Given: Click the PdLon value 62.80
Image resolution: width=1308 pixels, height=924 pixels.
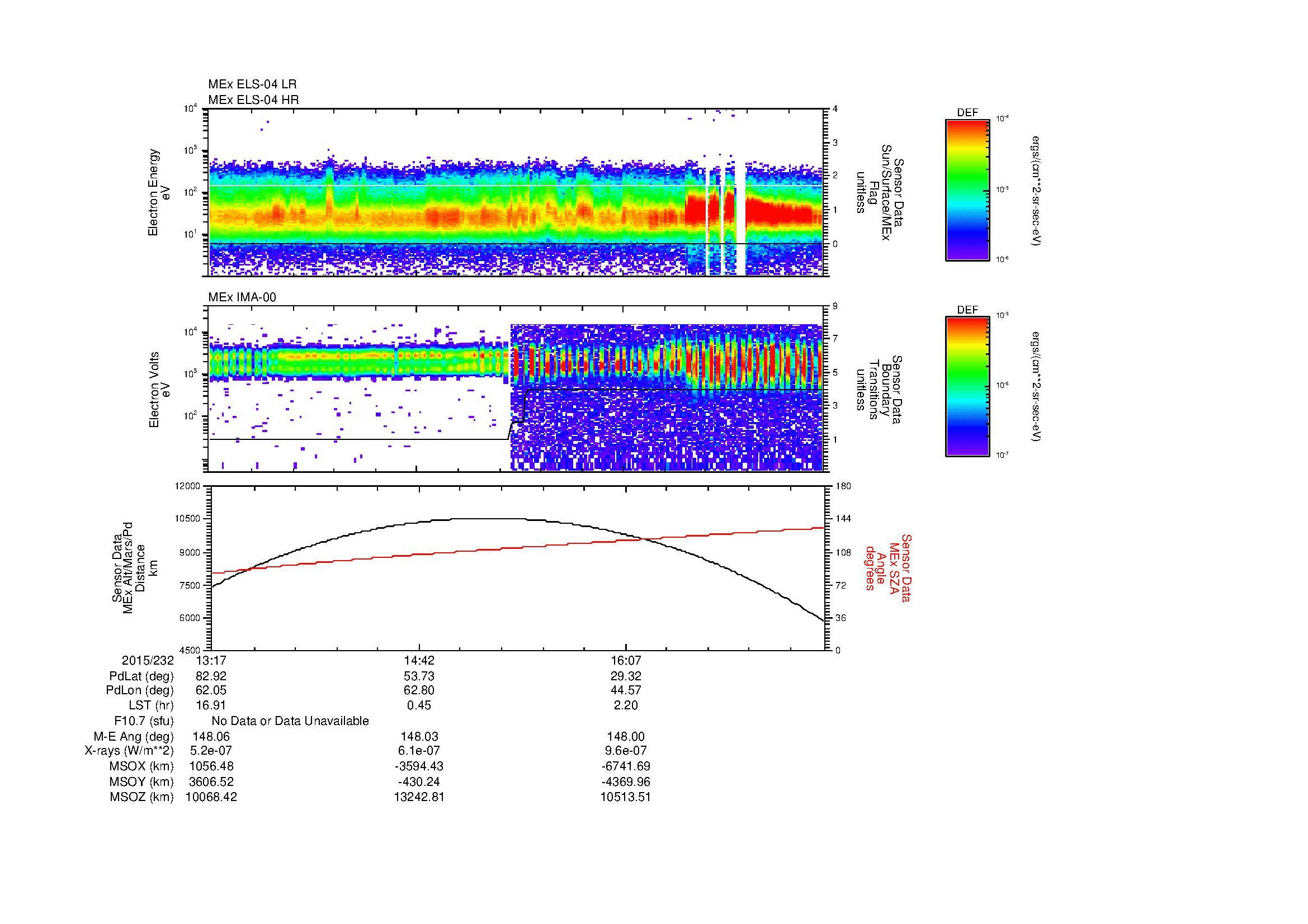Looking at the screenshot, I should (x=419, y=690).
